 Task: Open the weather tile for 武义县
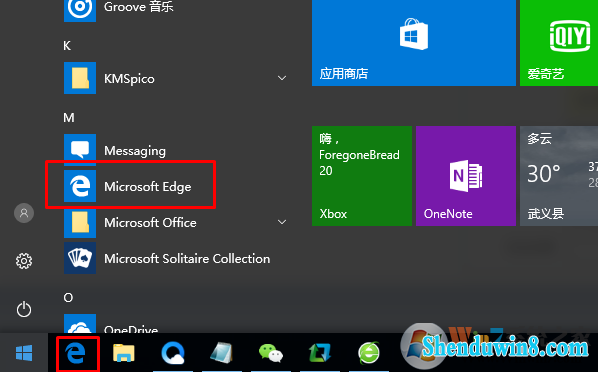pos(559,176)
